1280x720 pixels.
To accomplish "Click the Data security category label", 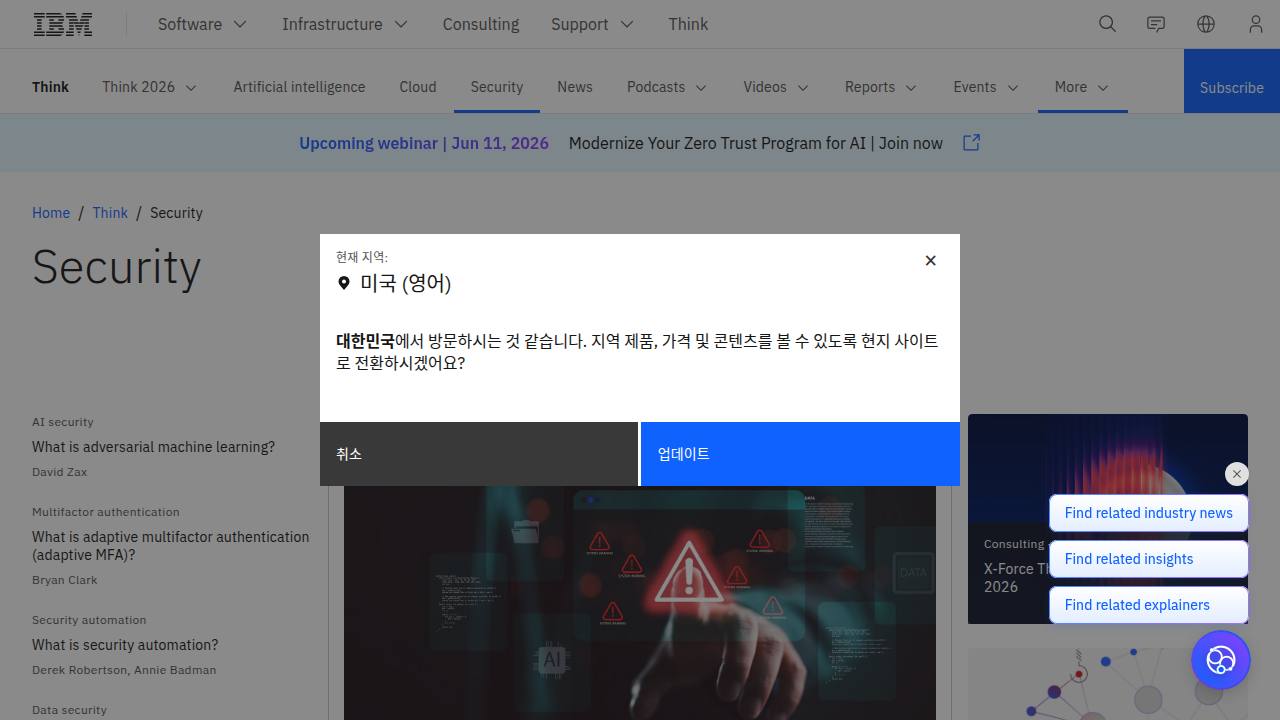I will point(69,710).
